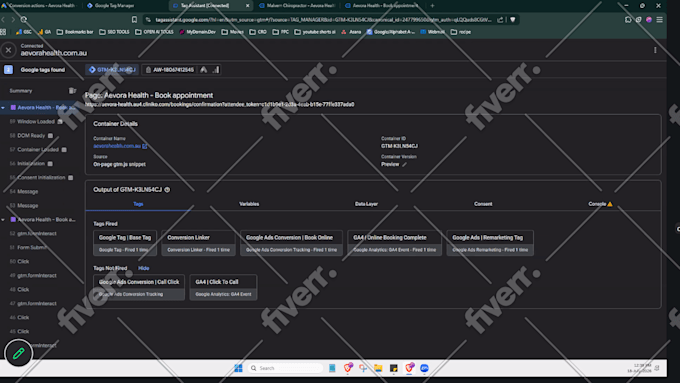
Task: Switch to the Data Layer tab
Action: 366,204
